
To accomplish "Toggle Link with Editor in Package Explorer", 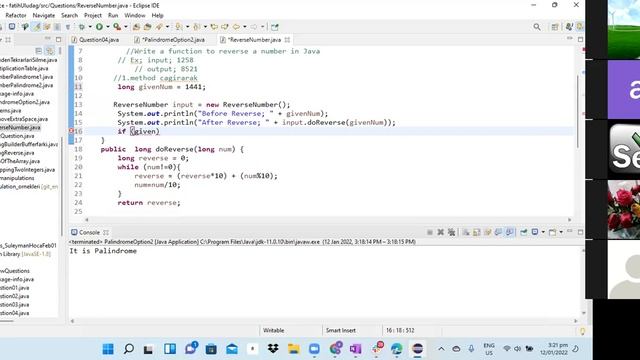I will pos(49,51).
